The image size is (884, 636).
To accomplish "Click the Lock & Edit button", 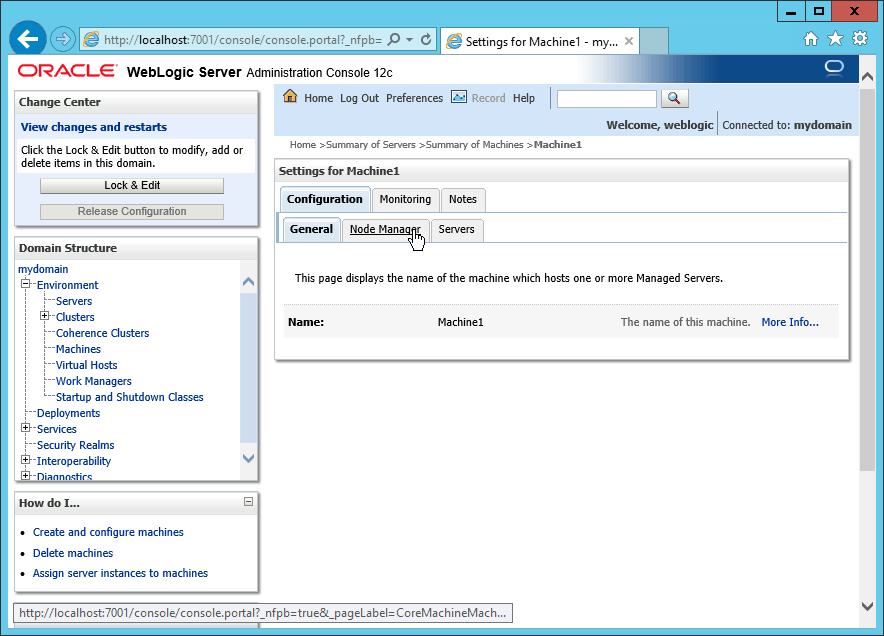I will 132,185.
